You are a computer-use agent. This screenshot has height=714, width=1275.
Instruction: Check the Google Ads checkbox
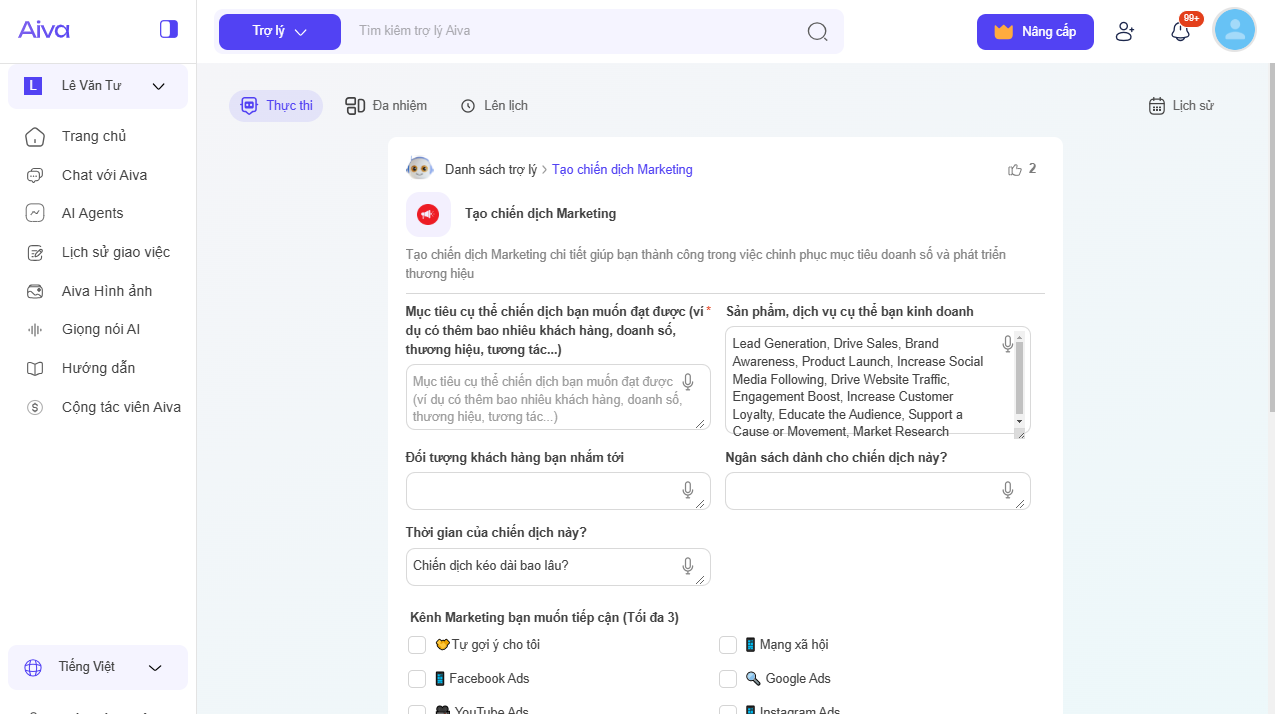point(728,679)
